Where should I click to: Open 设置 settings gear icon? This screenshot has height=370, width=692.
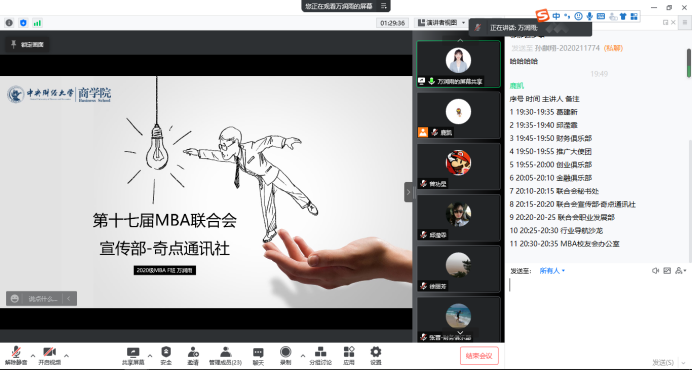coord(376,355)
